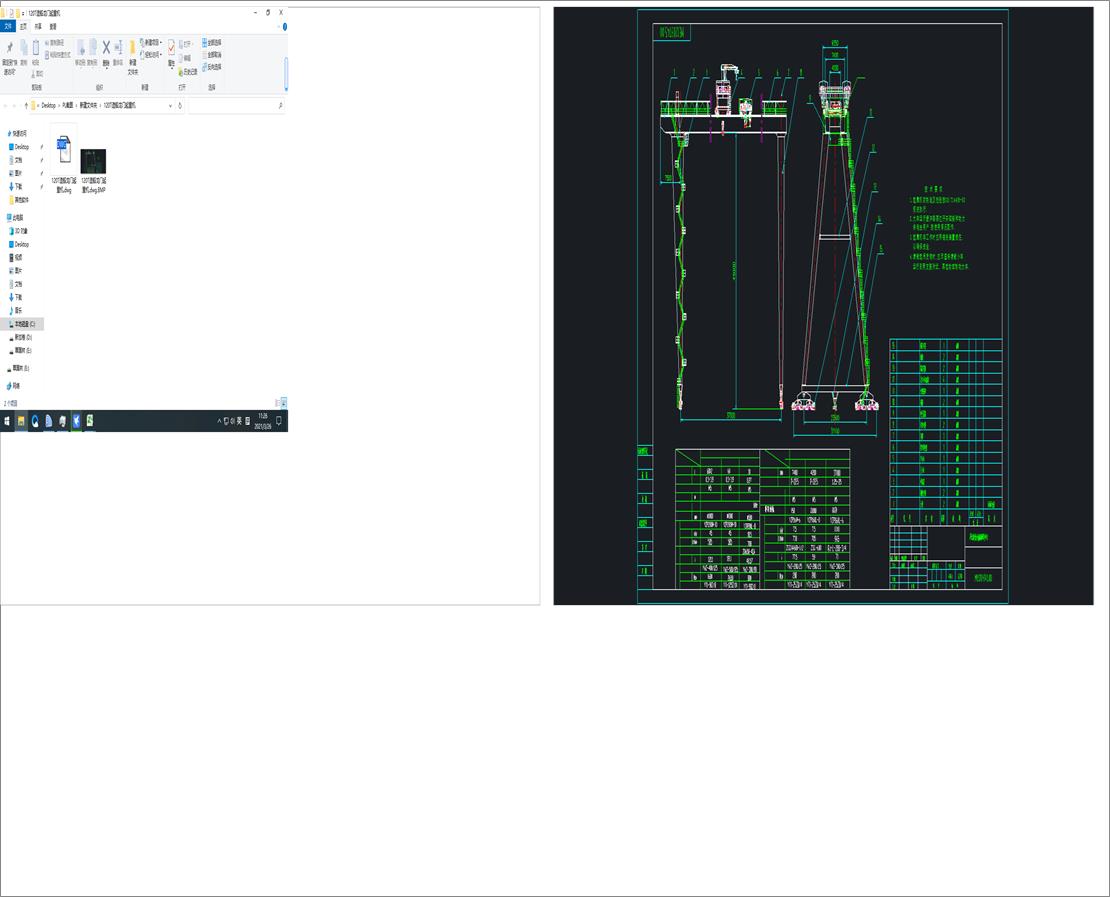Create a new folder via ribbon icon
The width and height of the screenshot is (1110, 897).
point(132,48)
